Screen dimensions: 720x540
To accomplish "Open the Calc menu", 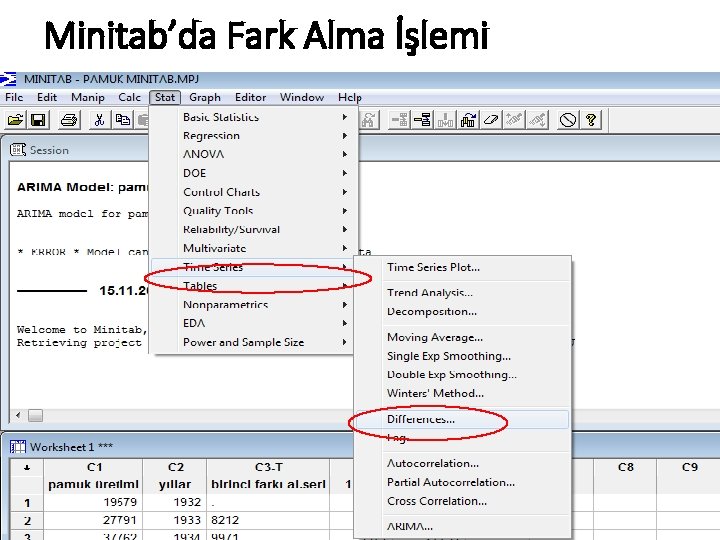I will tap(129, 97).
